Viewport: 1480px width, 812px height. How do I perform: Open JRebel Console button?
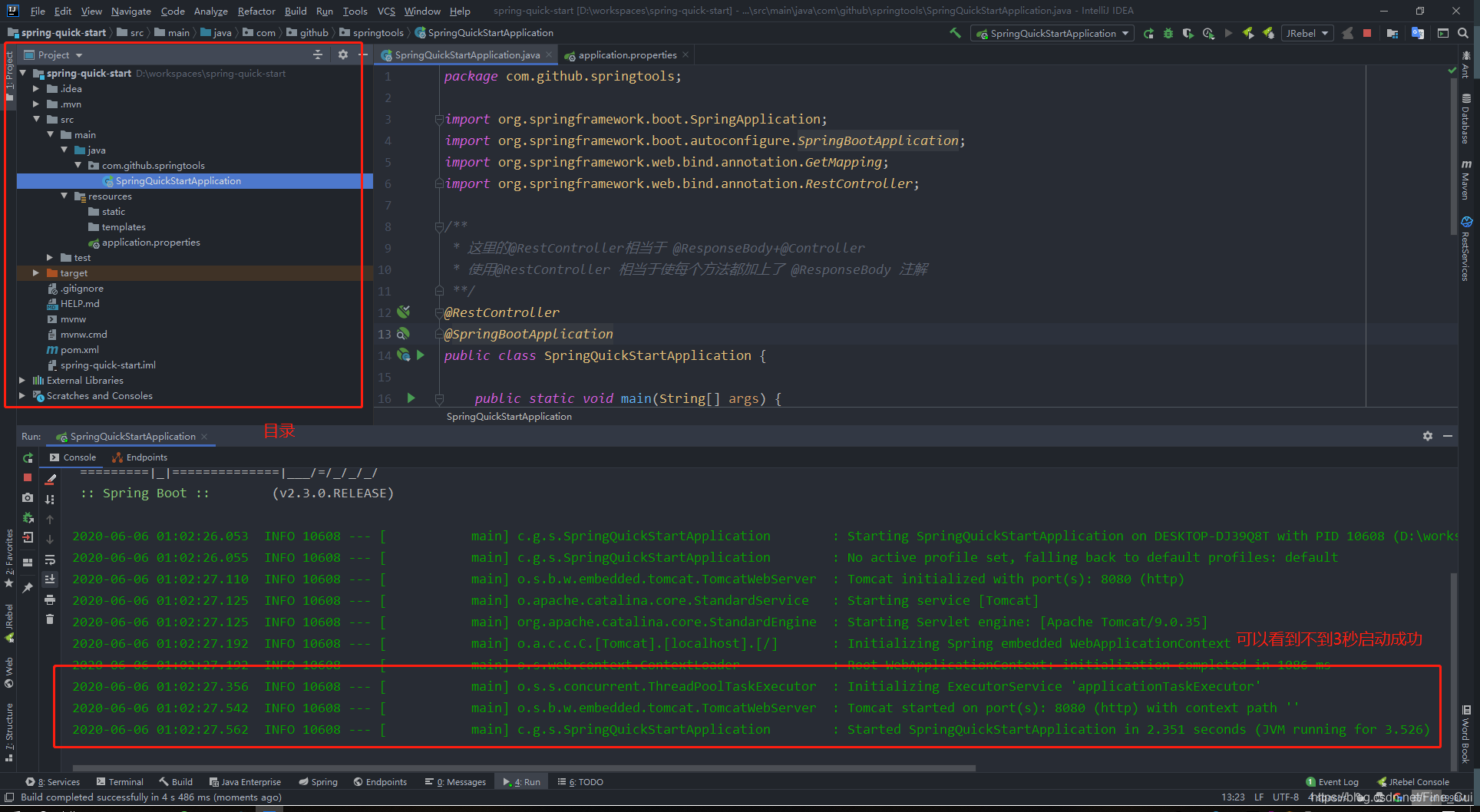pos(1413,782)
